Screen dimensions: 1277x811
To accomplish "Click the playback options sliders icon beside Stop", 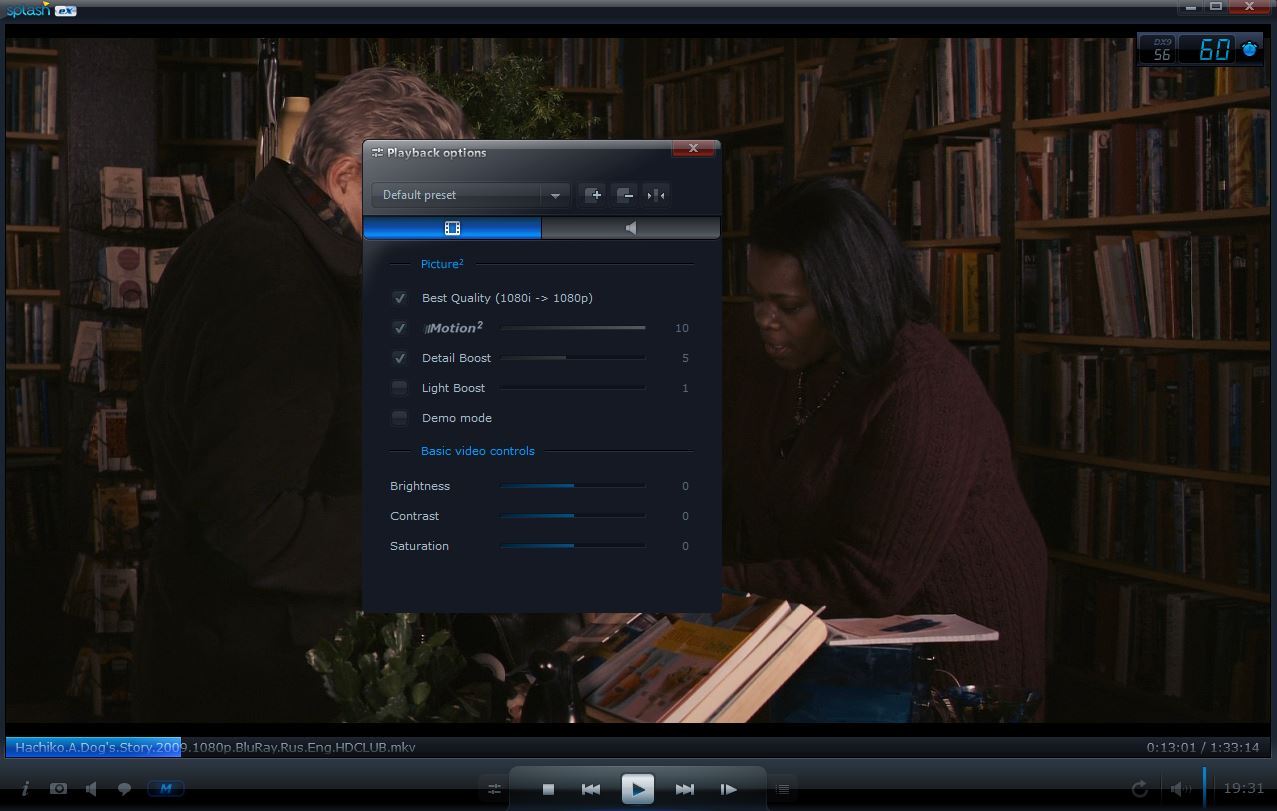I will 494,789.
